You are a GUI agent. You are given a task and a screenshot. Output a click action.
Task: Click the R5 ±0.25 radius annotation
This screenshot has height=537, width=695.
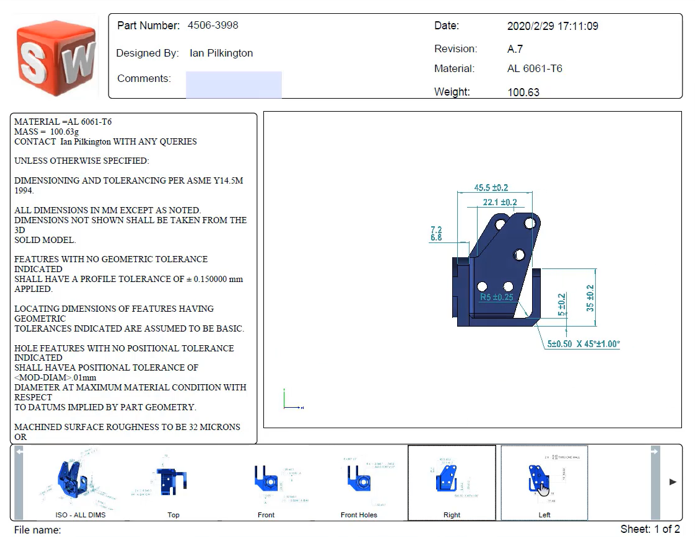496,297
